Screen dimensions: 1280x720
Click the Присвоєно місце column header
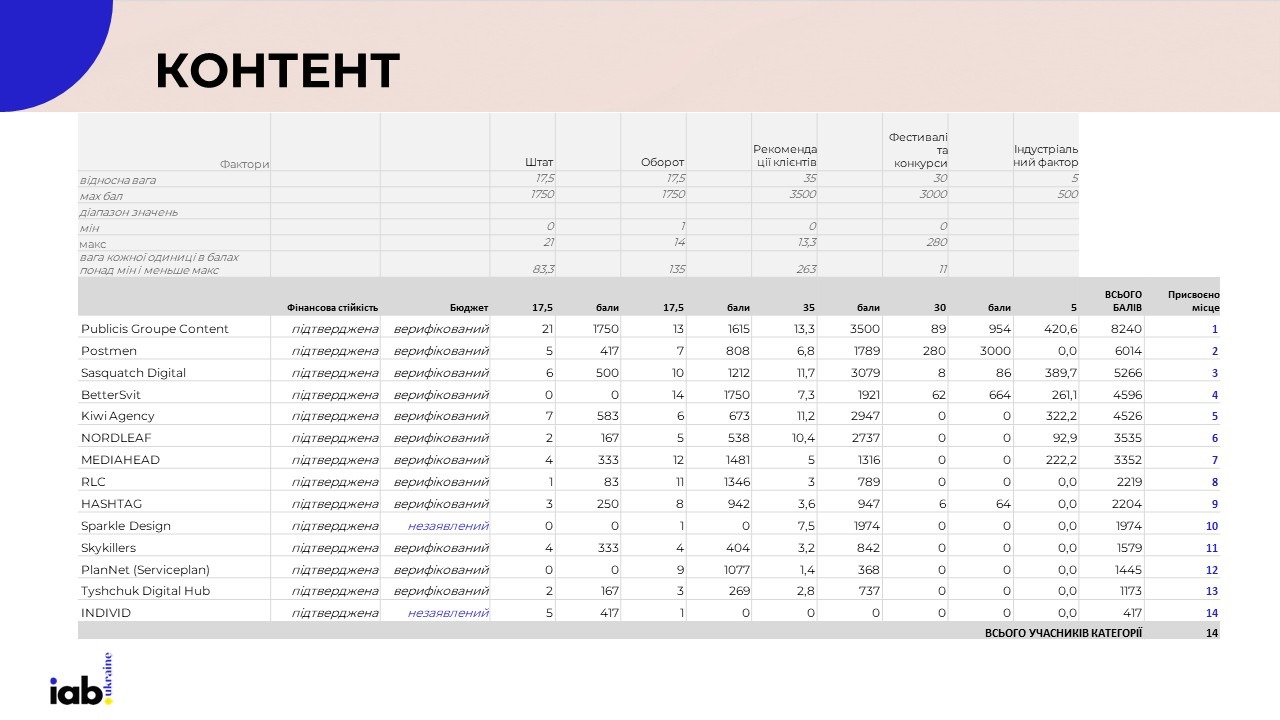coord(1193,301)
